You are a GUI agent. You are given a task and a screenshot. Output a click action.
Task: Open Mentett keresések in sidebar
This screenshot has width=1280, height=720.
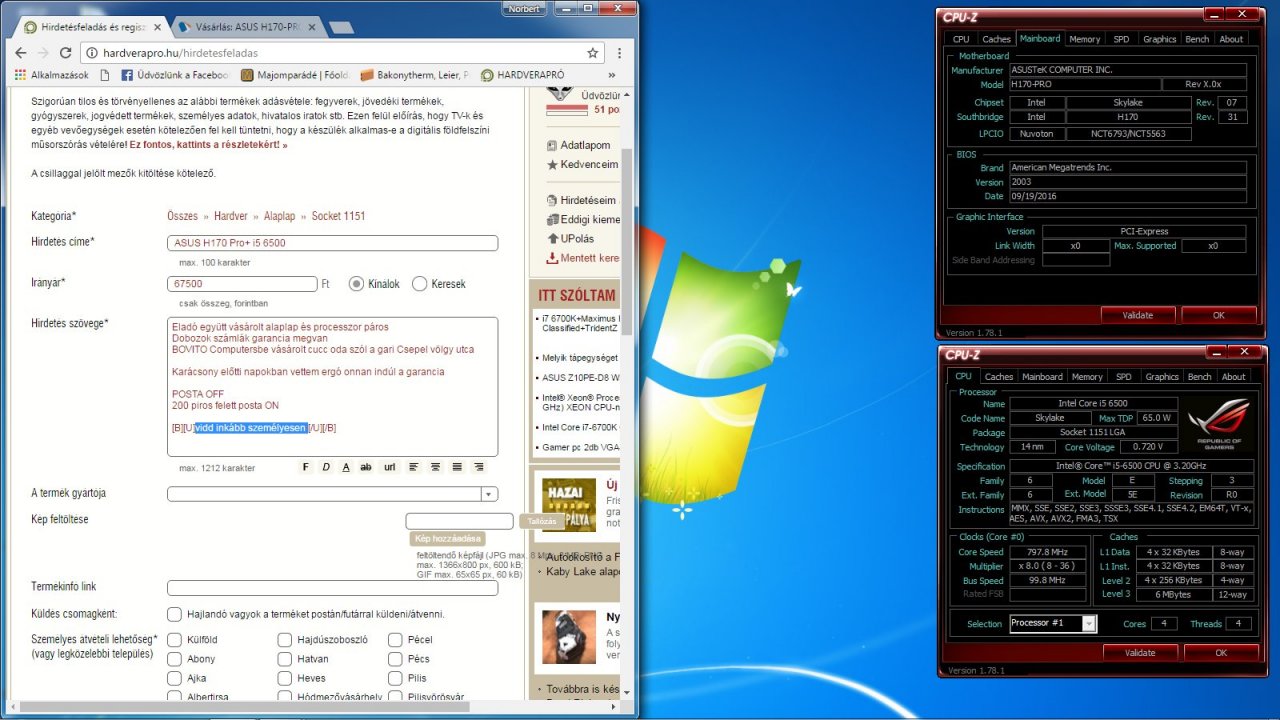click(x=582, y=258)
